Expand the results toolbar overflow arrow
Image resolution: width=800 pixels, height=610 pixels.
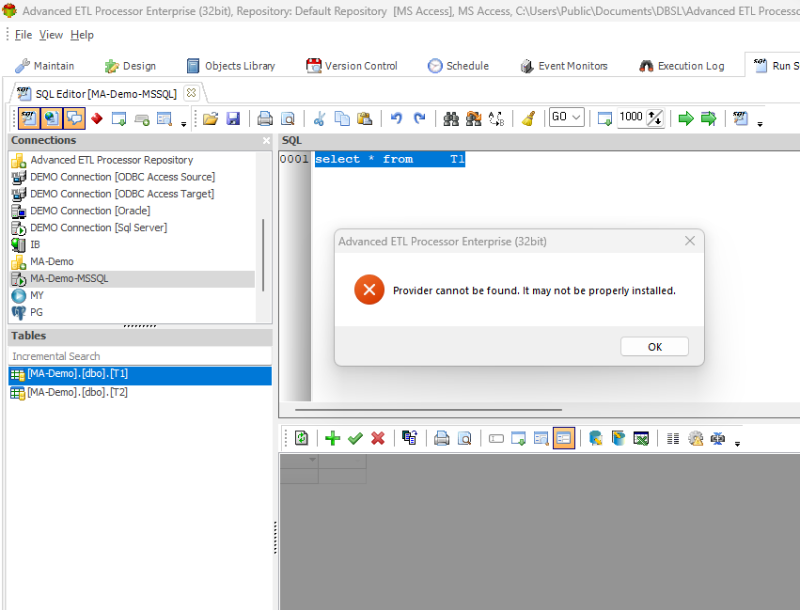[x=737, y=444]
